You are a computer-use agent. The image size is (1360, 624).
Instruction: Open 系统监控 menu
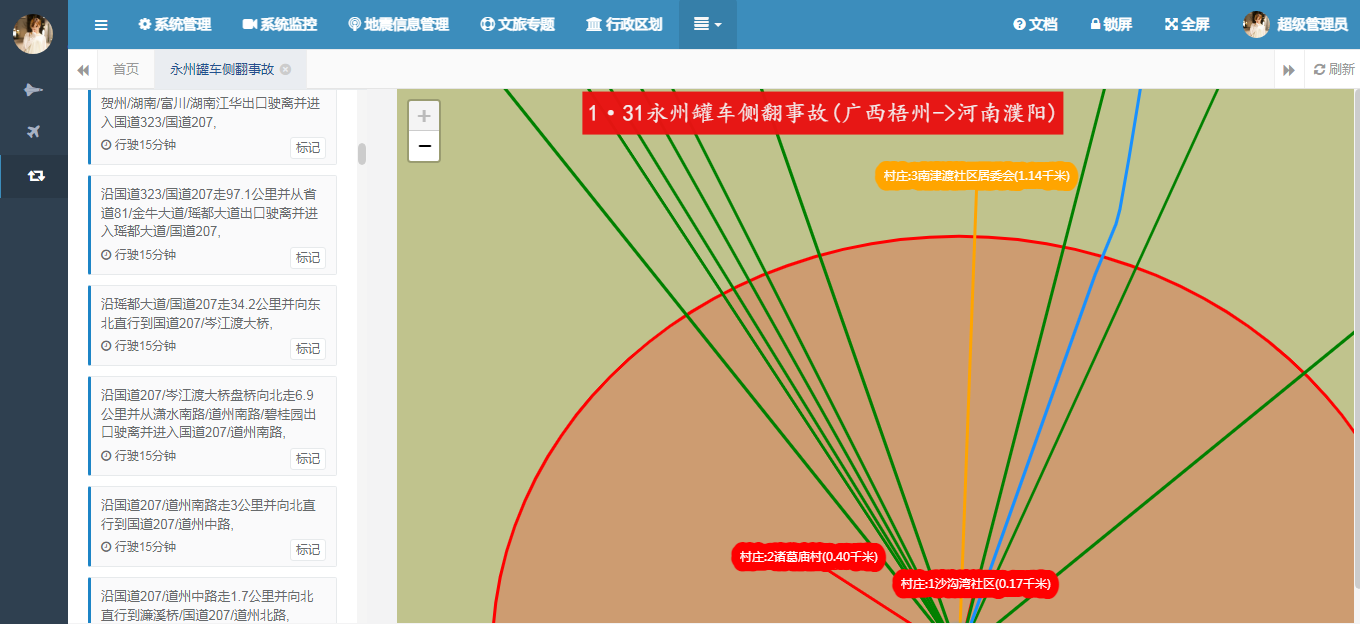(x=279, y=24)
